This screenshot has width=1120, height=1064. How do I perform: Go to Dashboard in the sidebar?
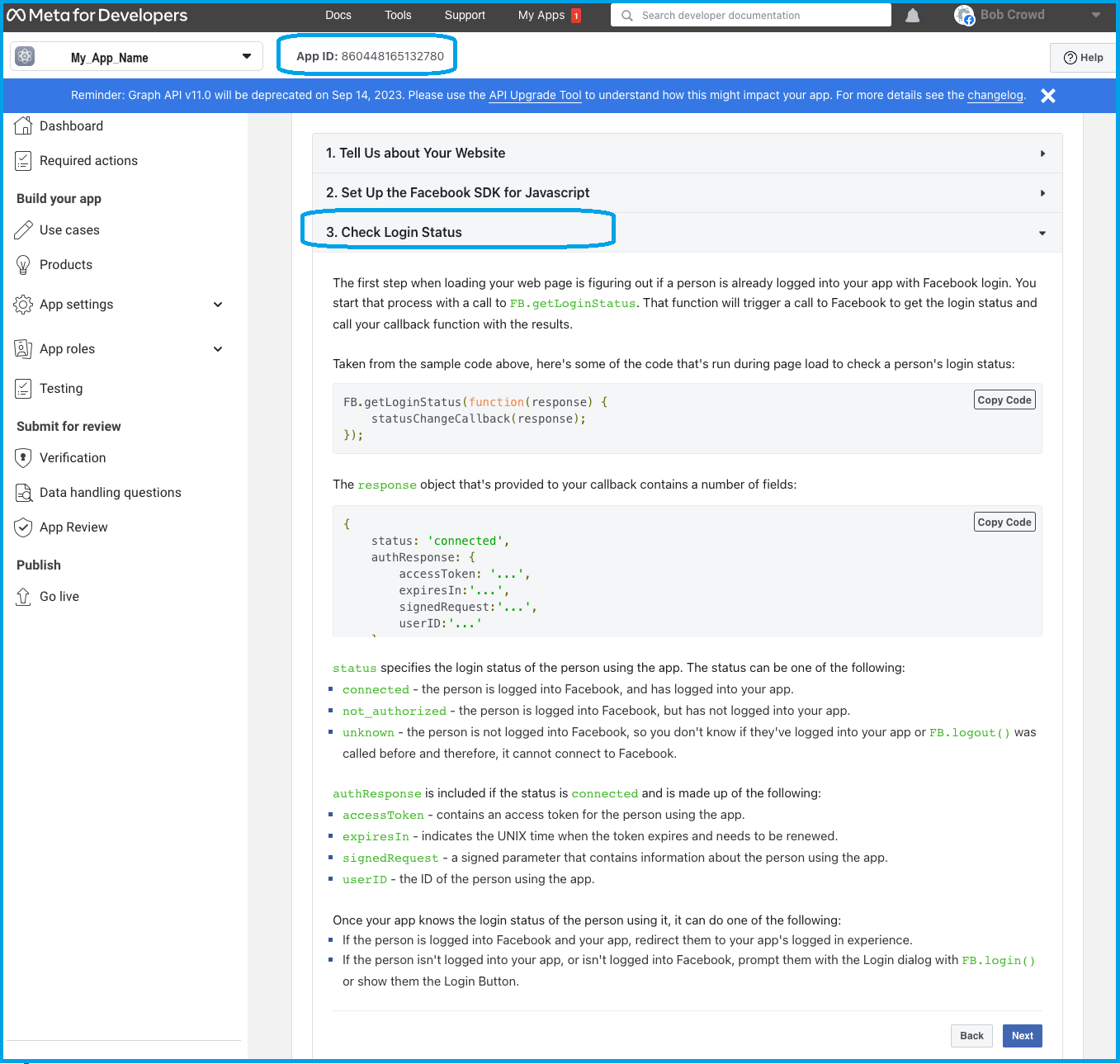coord(71,125)
